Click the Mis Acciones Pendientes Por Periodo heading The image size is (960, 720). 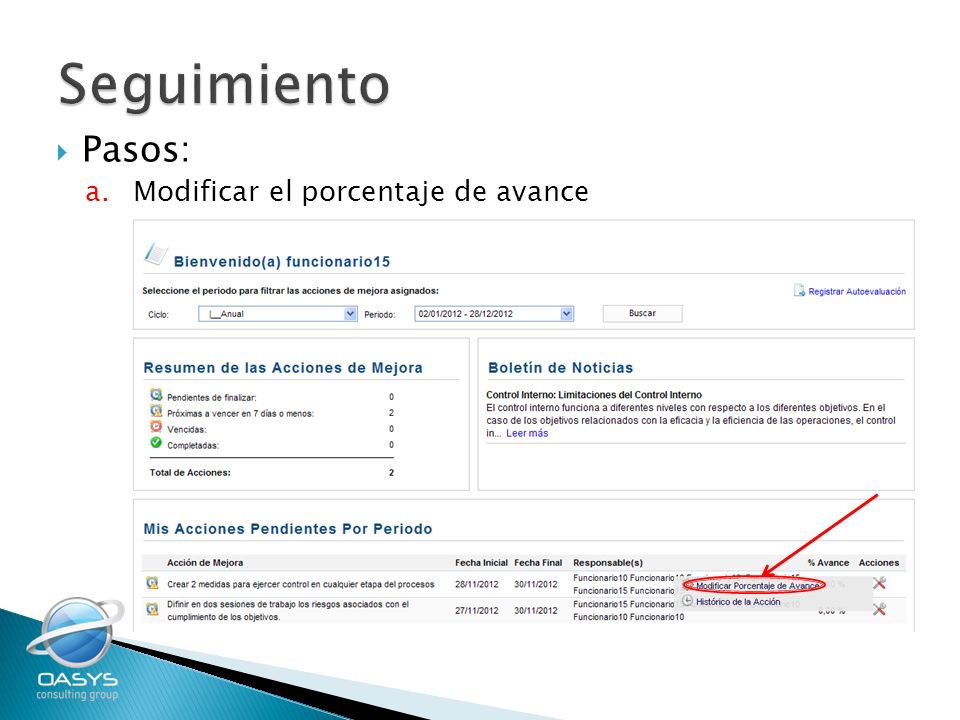(x=288, y=529)
